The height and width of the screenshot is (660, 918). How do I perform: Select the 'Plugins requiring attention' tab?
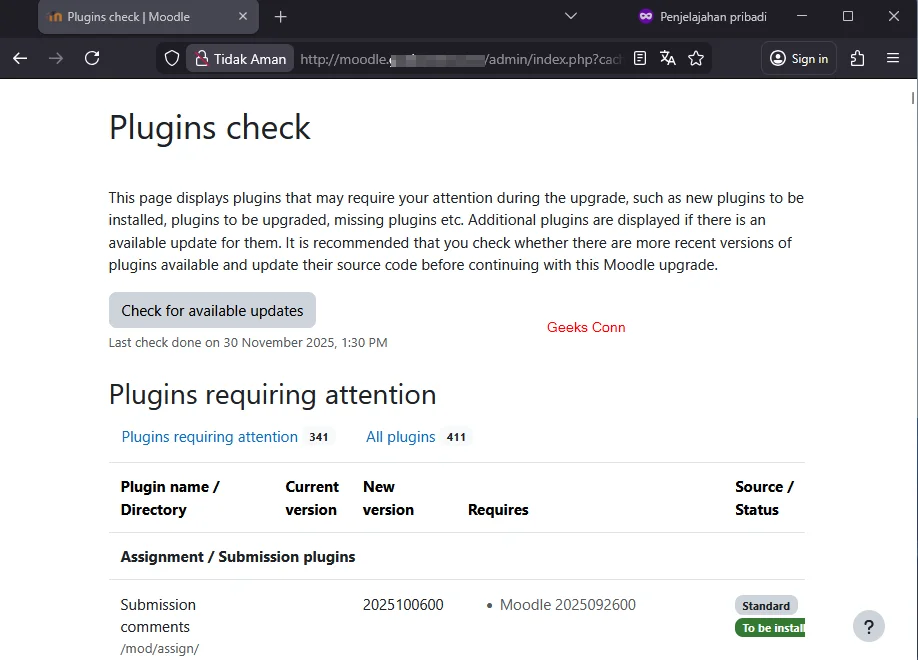209,437
